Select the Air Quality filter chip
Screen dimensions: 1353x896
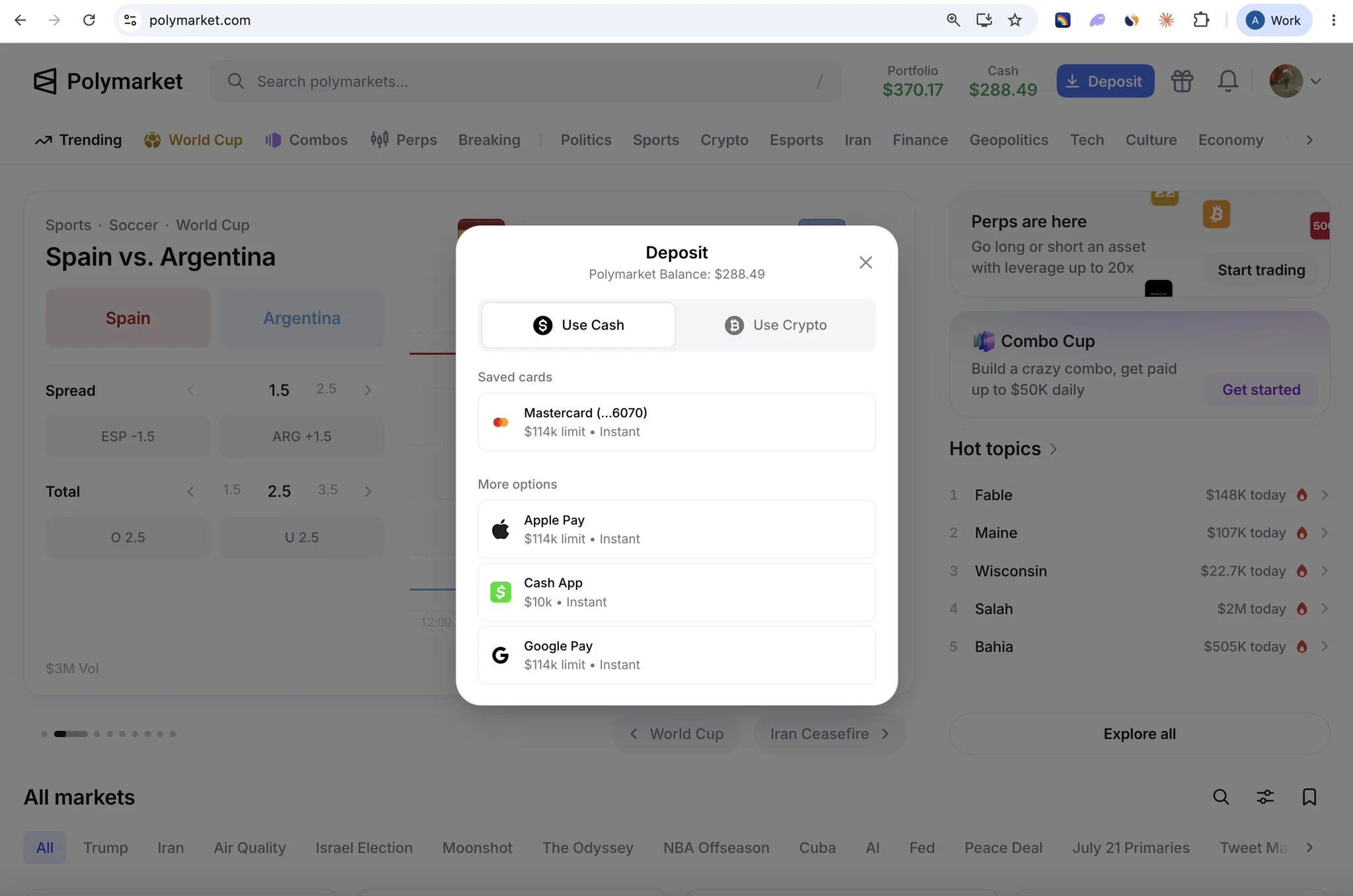tap(250, 848)
